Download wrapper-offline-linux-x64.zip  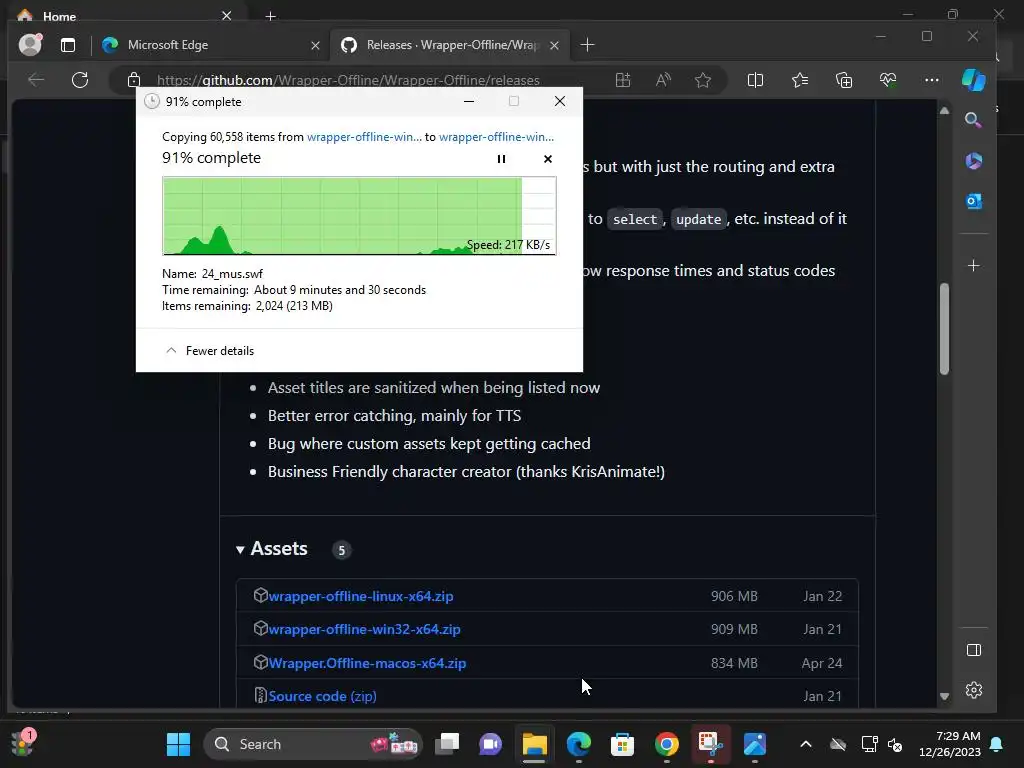[x=360, y=596]
